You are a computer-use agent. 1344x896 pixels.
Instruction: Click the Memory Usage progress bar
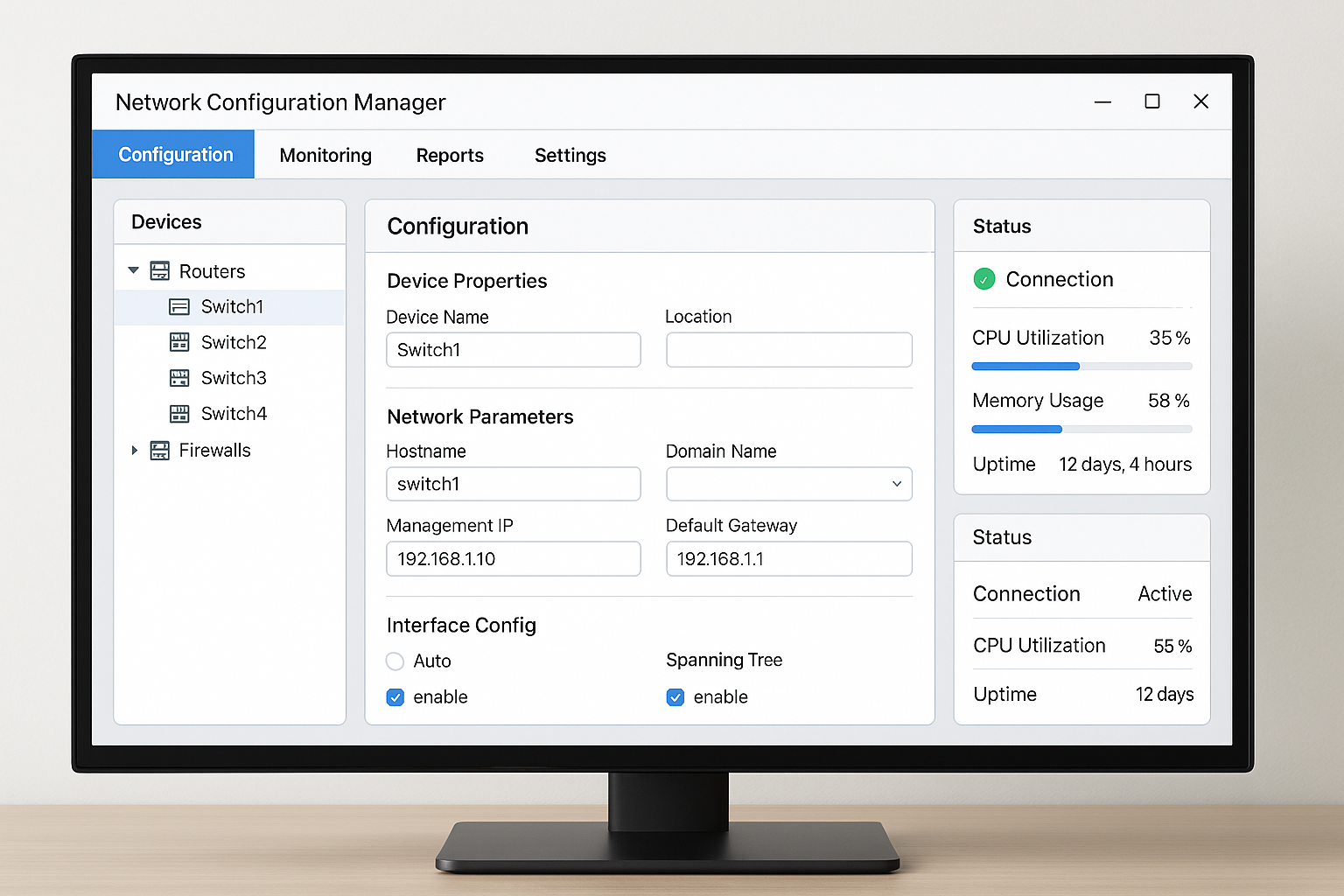(1081, 429)
